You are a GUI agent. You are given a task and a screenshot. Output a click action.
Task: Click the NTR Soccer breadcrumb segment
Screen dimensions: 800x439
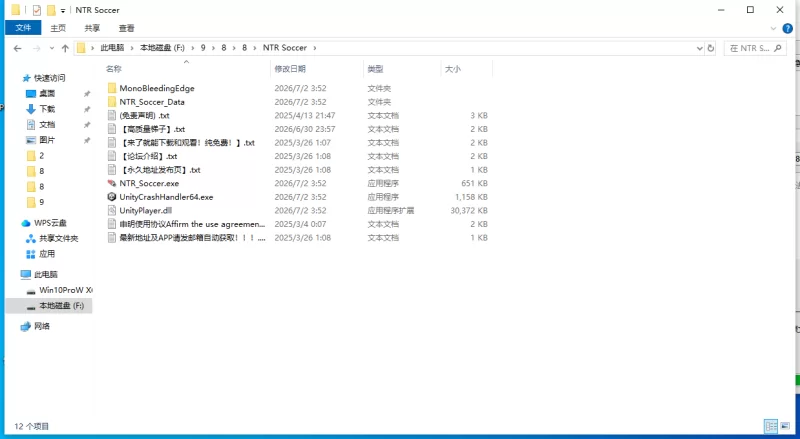tap(285, 47)
